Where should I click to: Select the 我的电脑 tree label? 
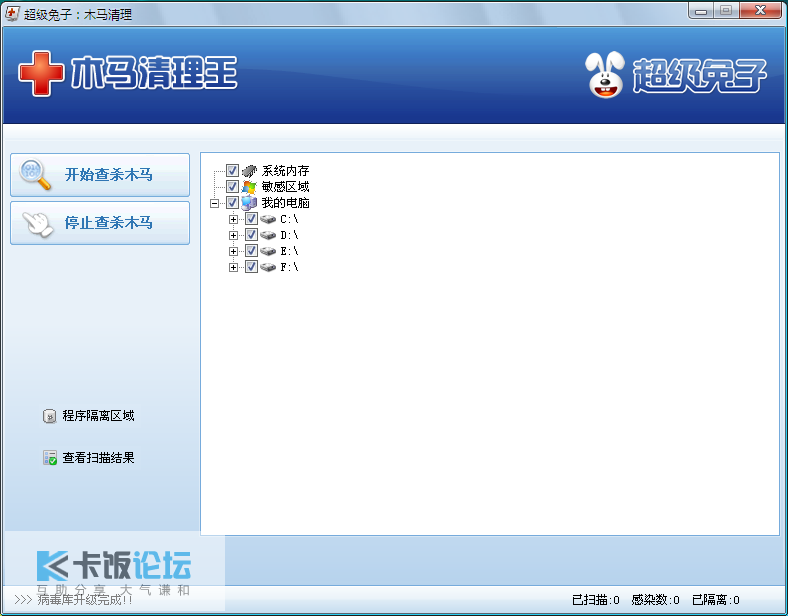[x=285, y=203]
